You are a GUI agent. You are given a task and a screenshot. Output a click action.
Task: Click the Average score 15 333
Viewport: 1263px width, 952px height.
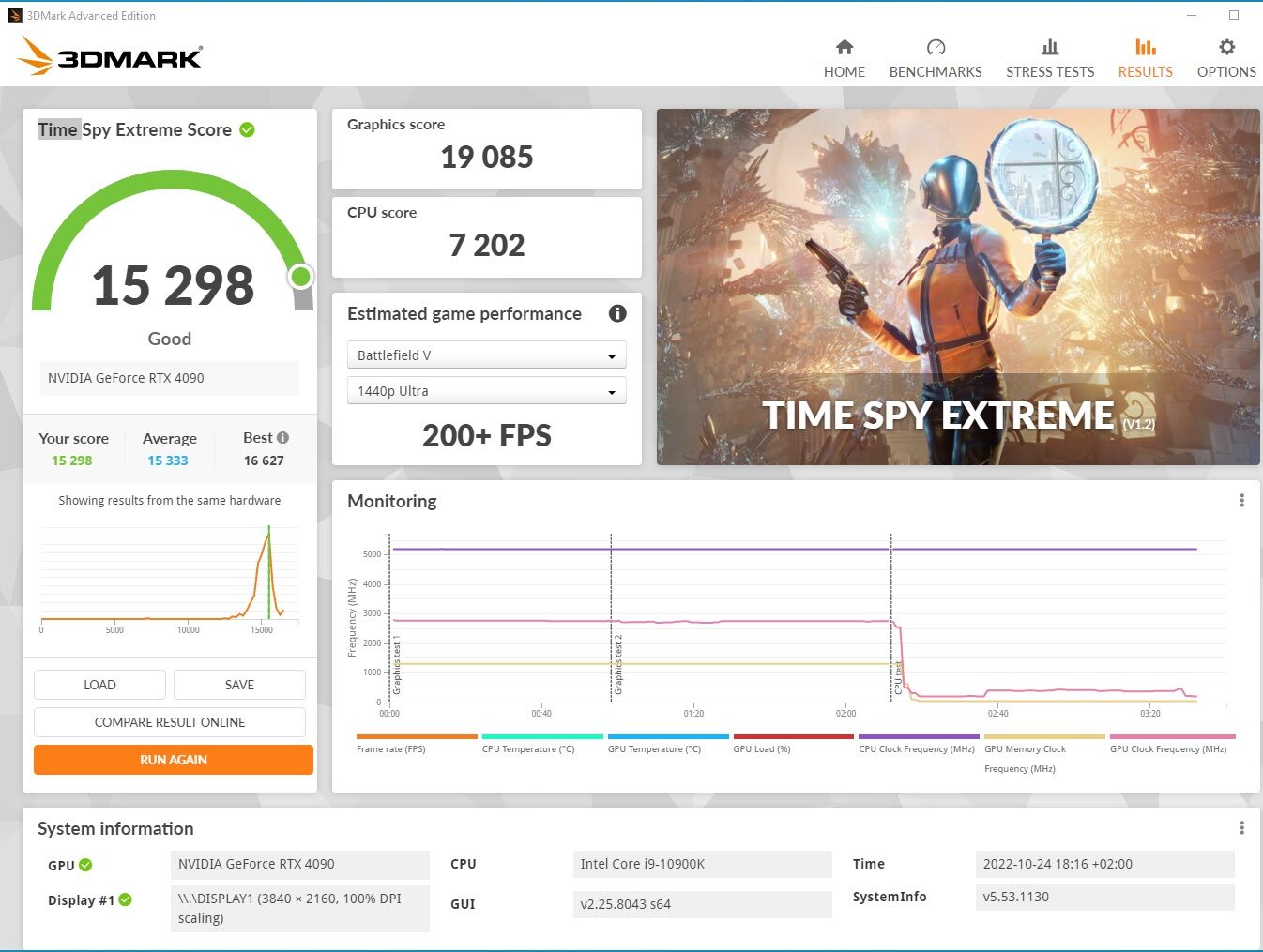pos(168,461)
